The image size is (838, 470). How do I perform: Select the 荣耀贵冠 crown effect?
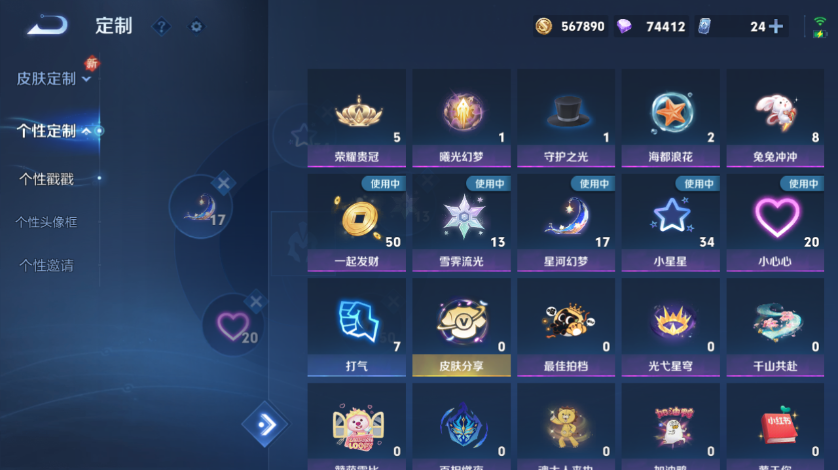pos(356,118)
